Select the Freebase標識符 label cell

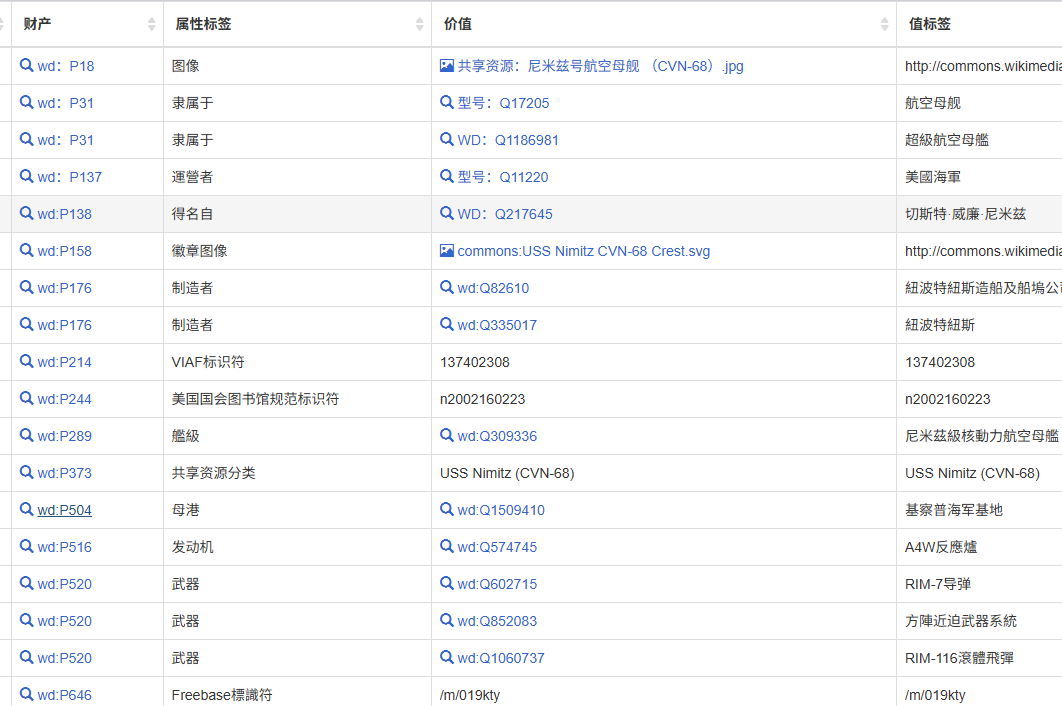tap(221, 695)
